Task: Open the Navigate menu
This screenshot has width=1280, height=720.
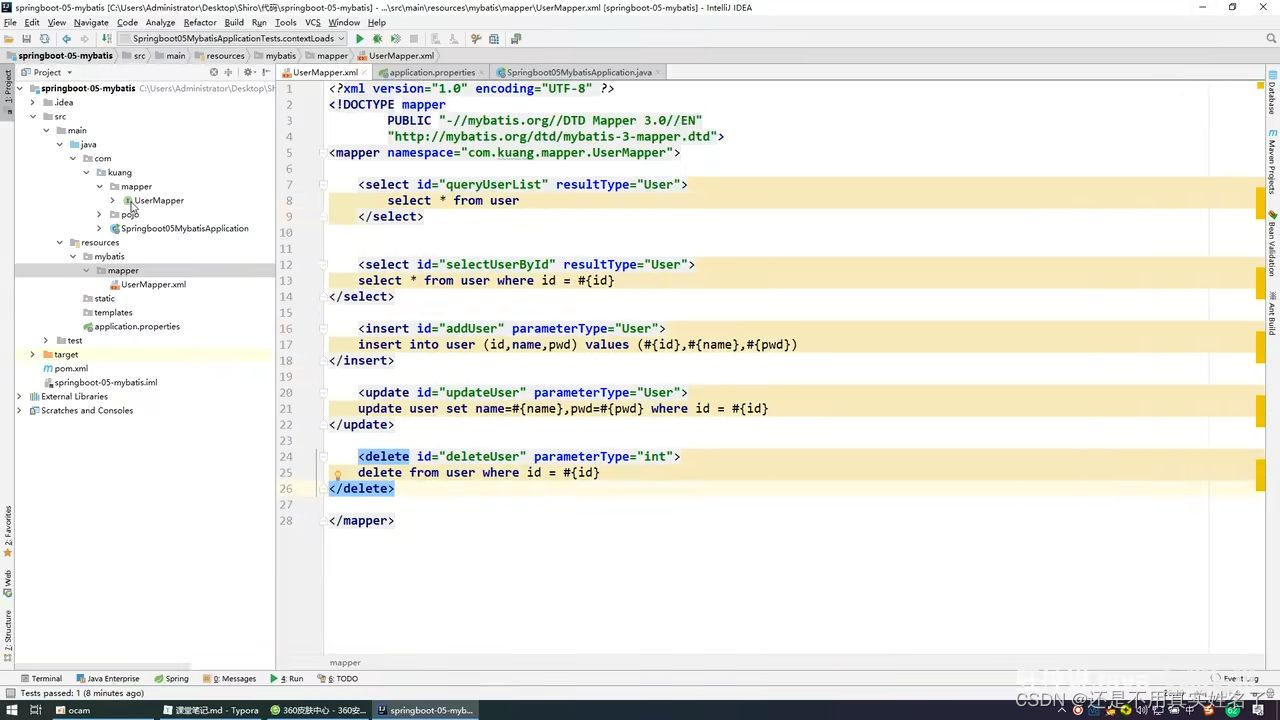Action: [x=91, y=22]
